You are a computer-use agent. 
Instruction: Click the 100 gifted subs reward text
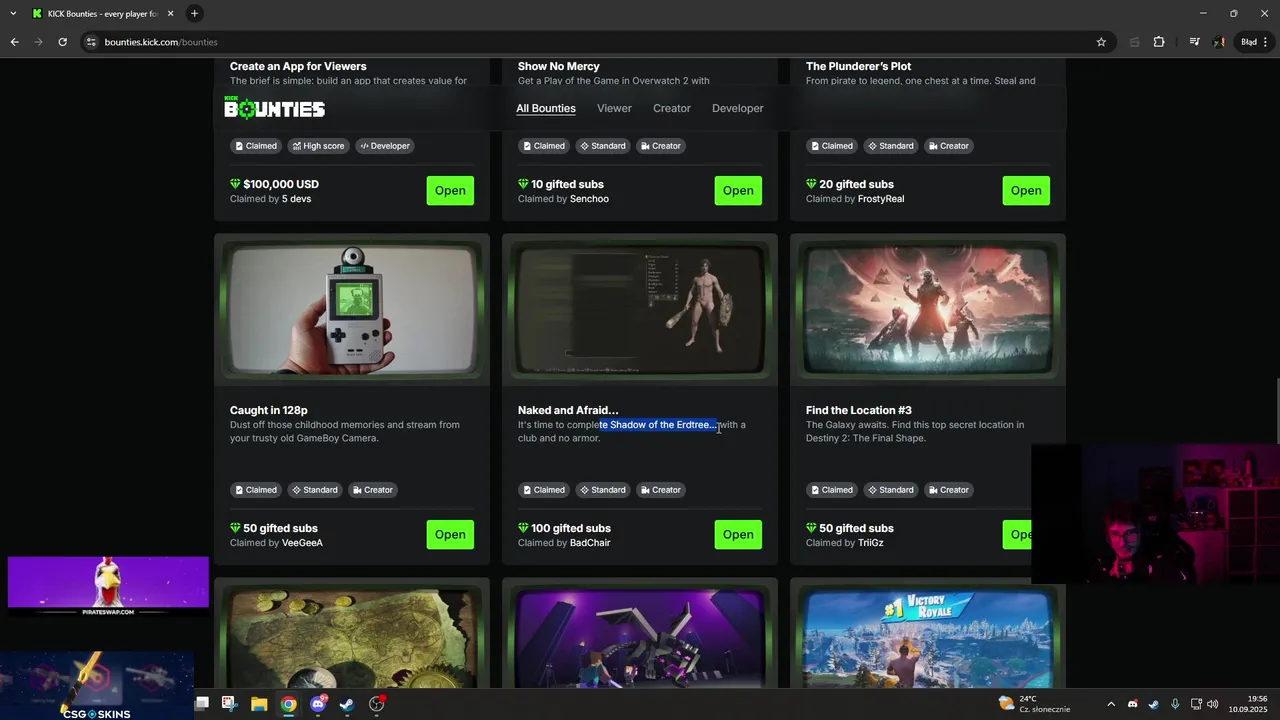[x=571, y=528]
